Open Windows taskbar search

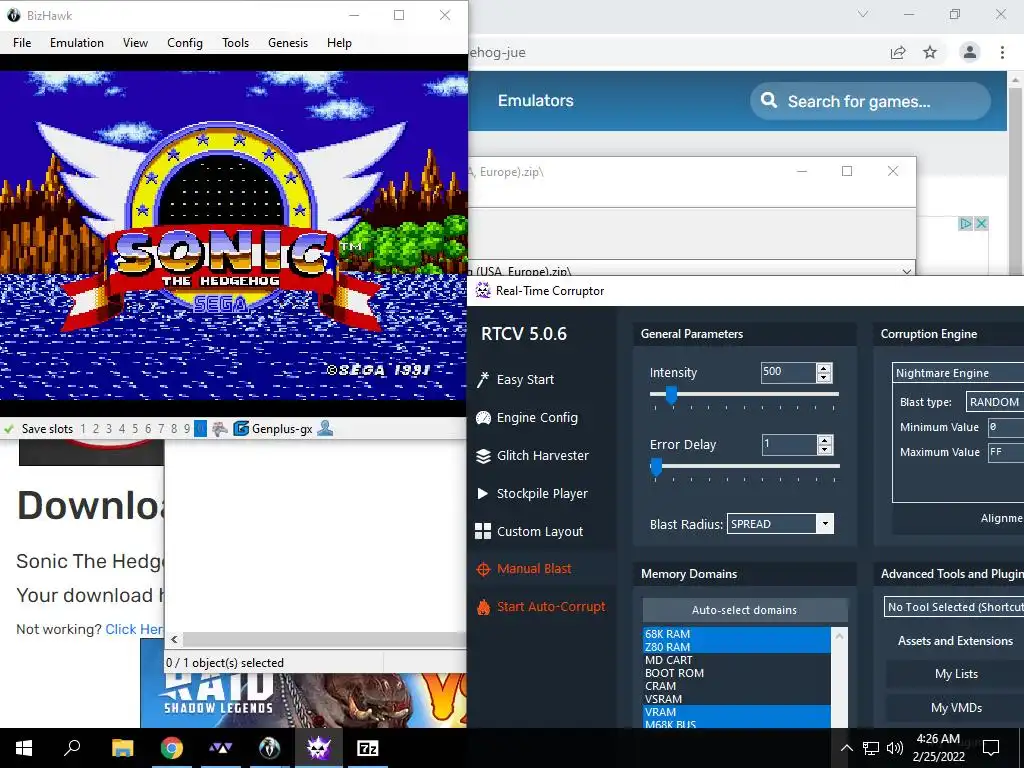(72, 748)
